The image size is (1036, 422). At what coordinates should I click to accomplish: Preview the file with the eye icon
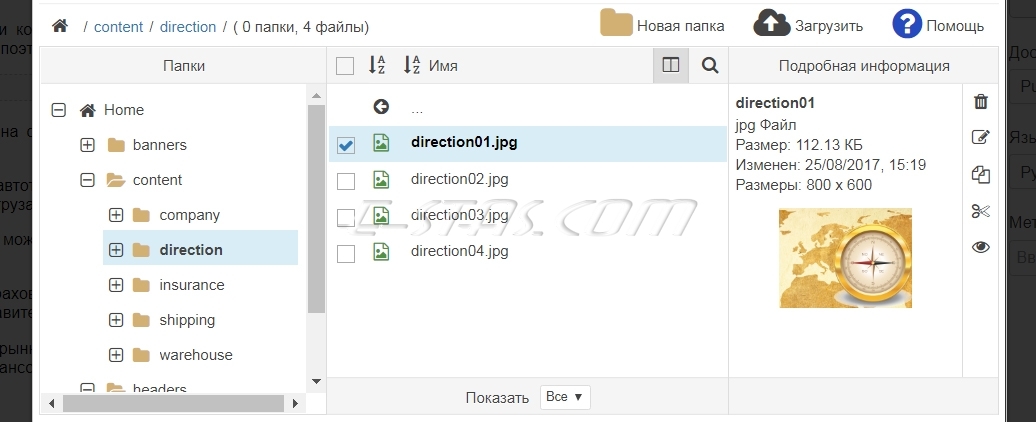click(x=981, y=247)
